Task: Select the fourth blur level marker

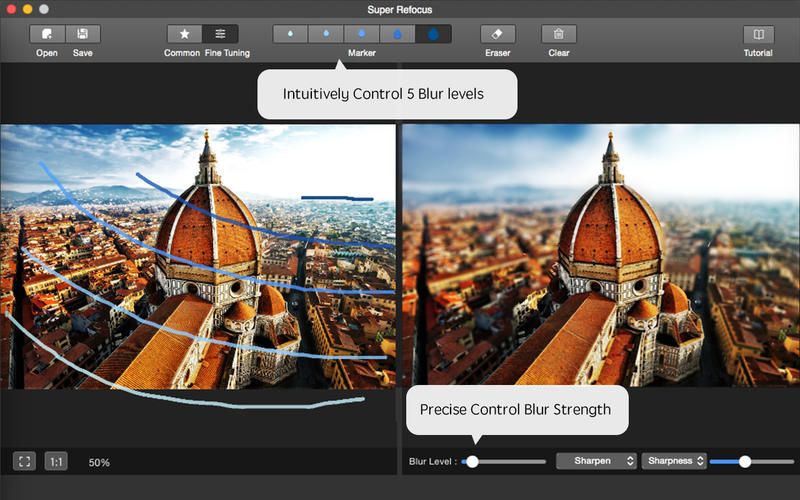Action: (x=397, y=34)
